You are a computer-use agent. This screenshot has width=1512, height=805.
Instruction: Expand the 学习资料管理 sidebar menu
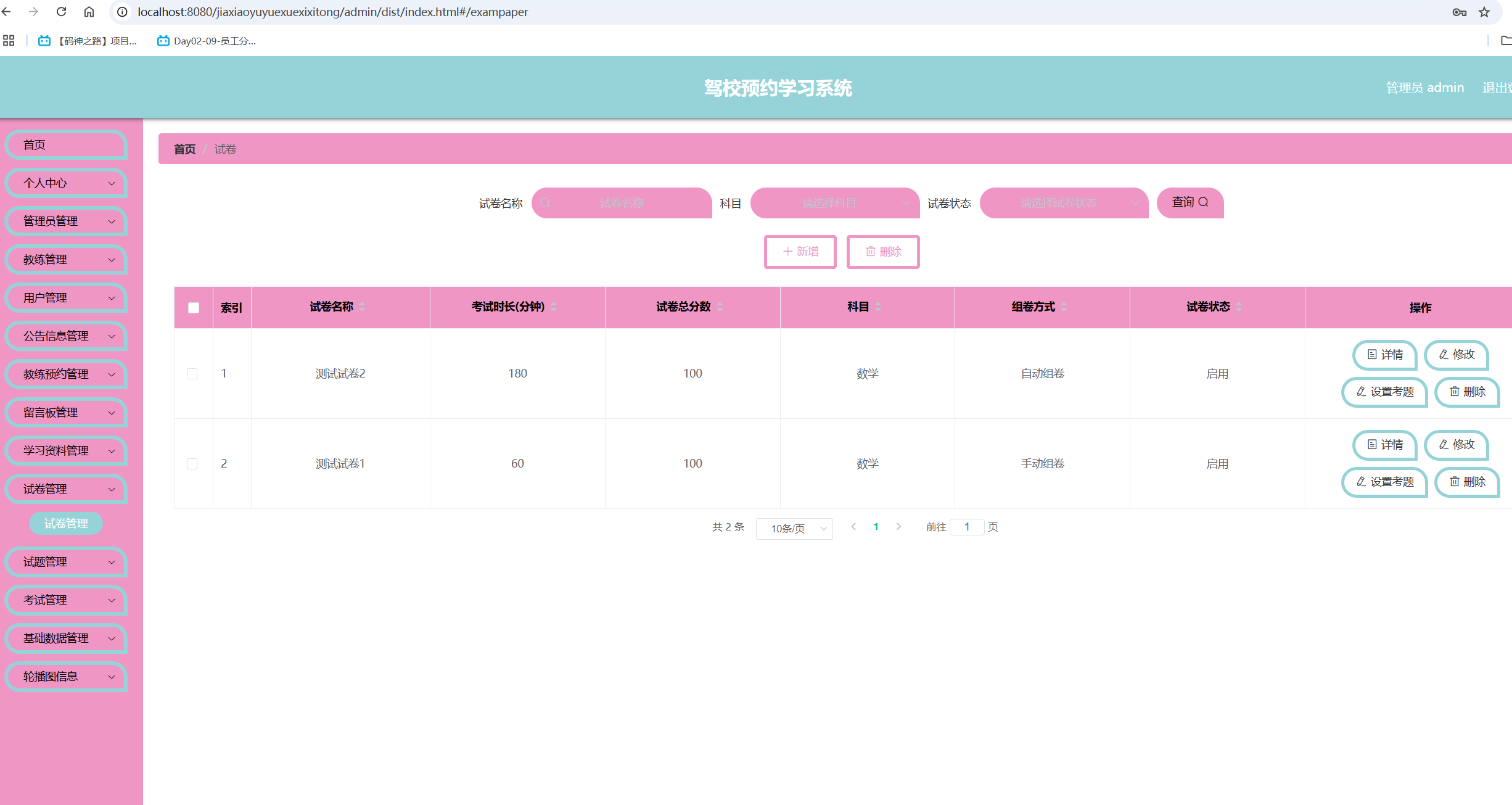66,451
